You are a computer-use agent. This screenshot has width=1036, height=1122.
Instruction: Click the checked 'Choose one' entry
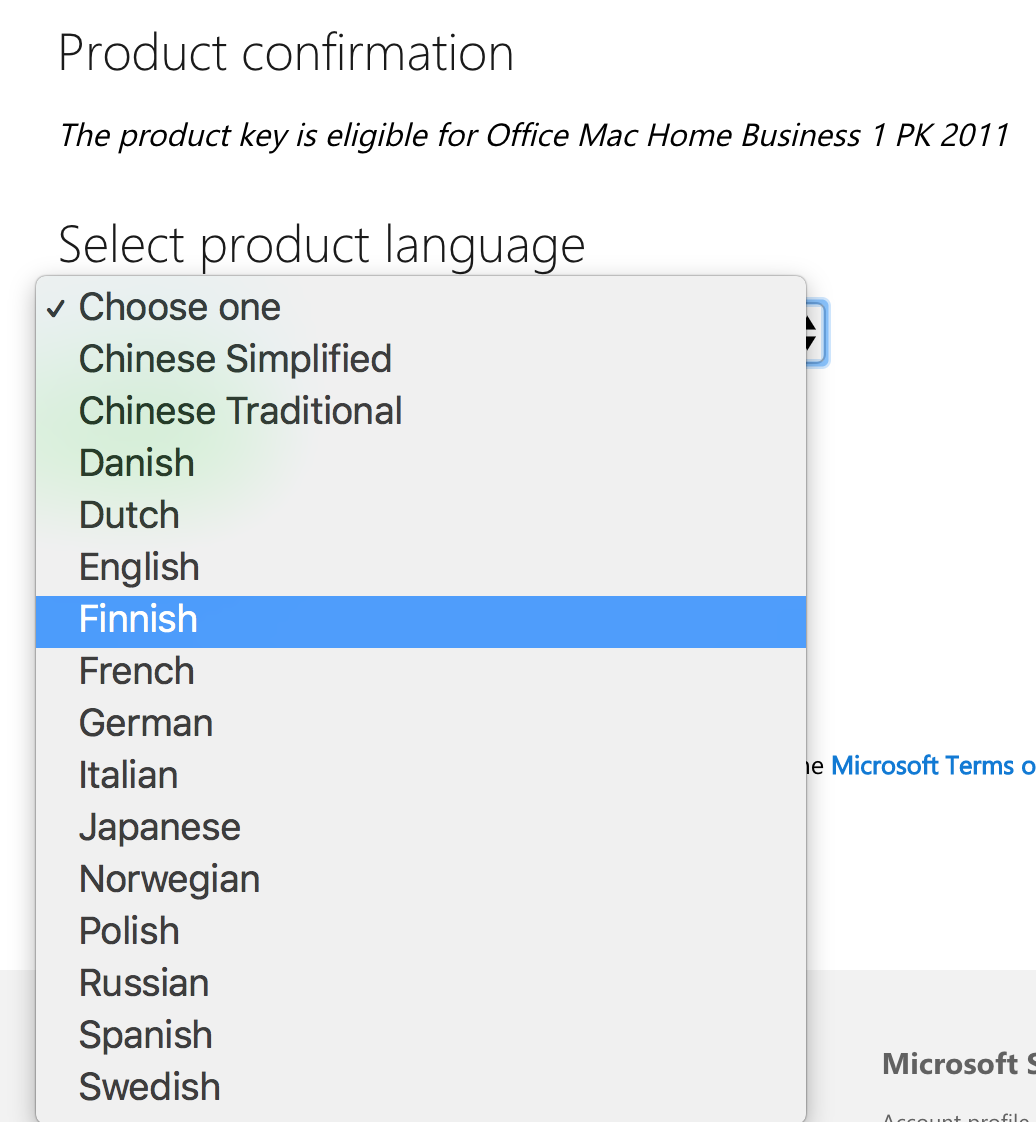[x=421, y=308]
